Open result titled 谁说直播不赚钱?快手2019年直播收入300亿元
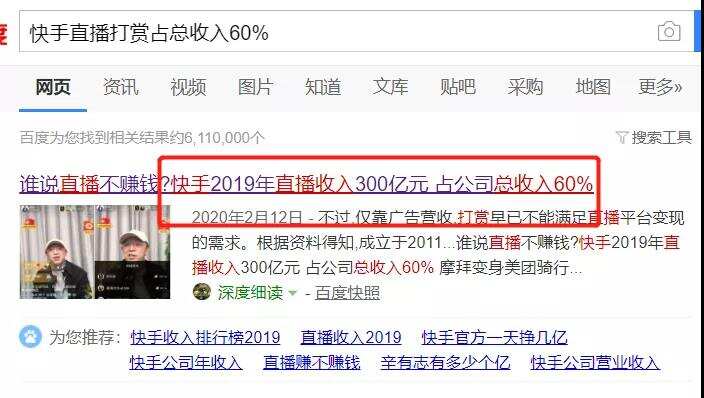 tap(307, 184)
